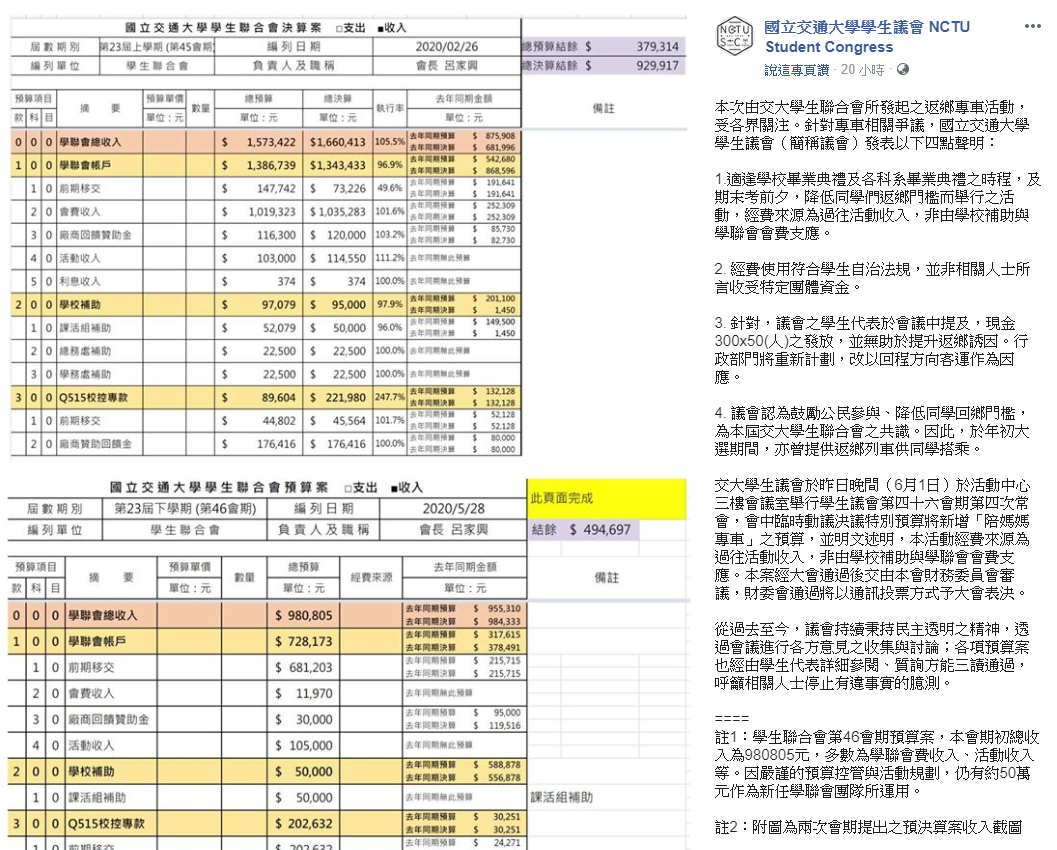Click the 147,742 前期移交 budget value

(276, 189)
